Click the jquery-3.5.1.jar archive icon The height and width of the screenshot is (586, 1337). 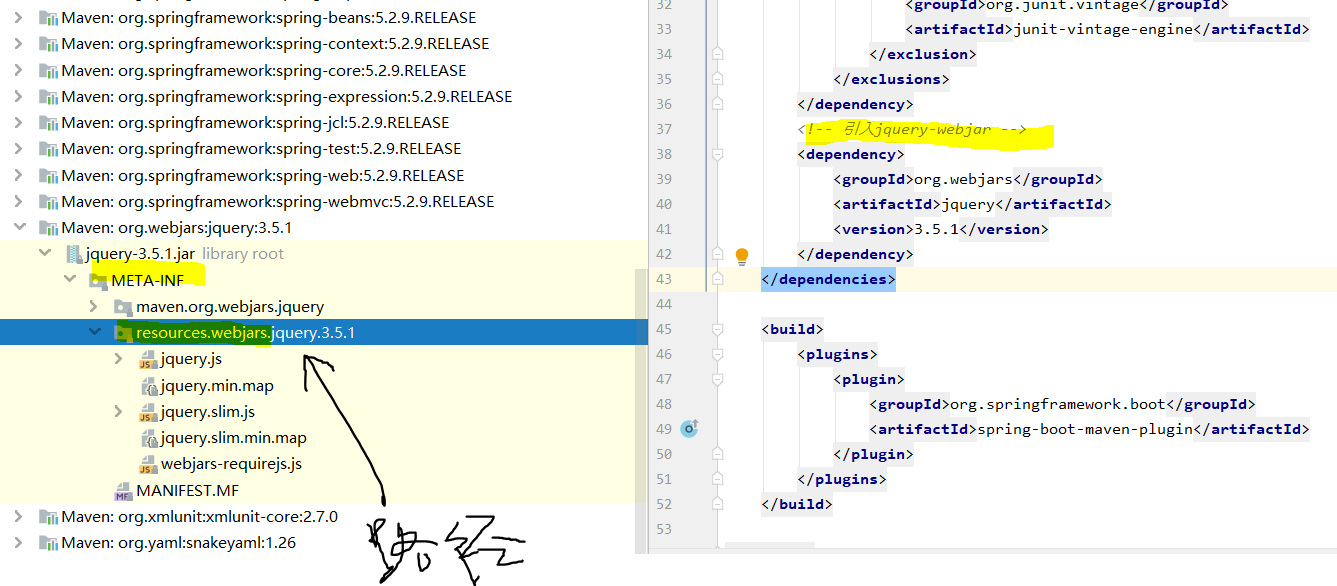(x=72, y=254)
